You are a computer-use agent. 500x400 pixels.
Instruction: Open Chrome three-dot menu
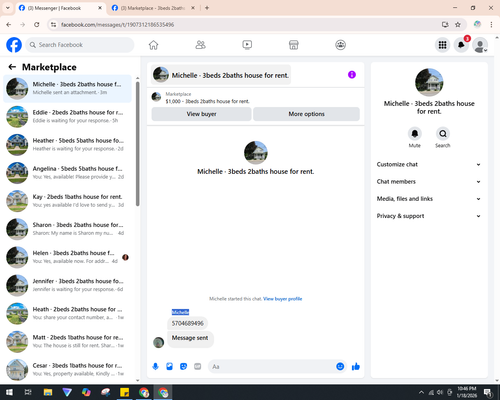point(491,25)
